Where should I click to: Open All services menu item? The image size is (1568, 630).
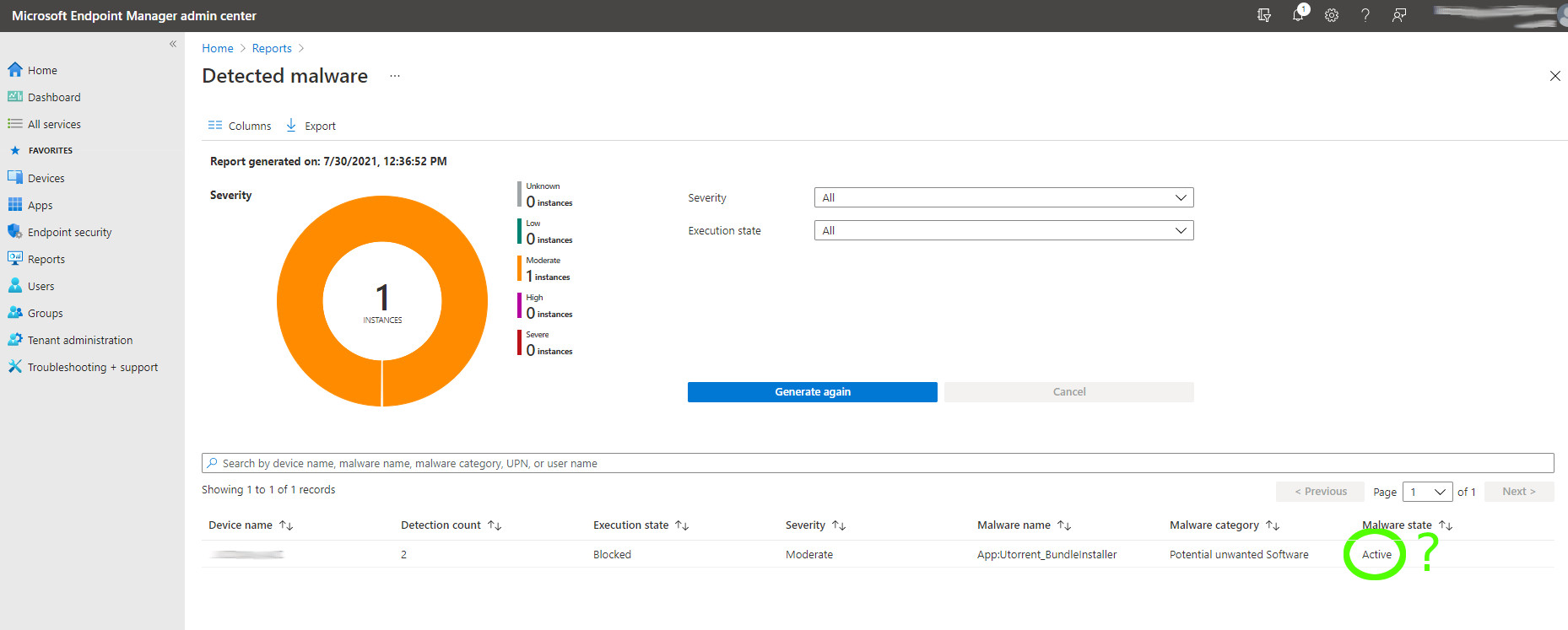tap(54, 124)
